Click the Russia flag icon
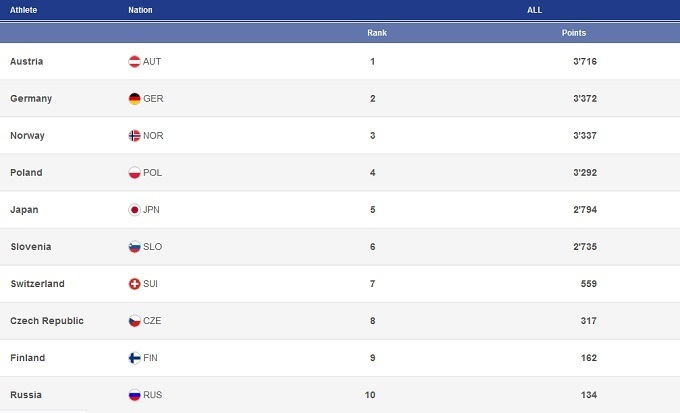The width and height of the screenshot is (680, 413). [x=134, y=395]
